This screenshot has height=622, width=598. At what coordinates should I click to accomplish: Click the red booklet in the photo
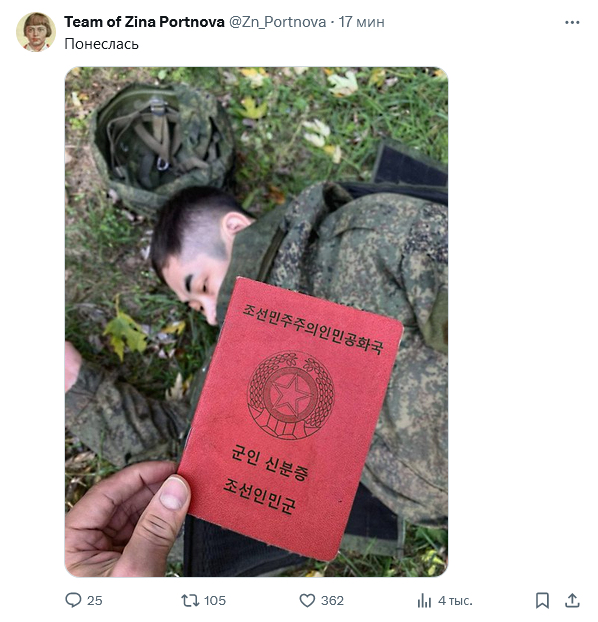coord(290,419)
